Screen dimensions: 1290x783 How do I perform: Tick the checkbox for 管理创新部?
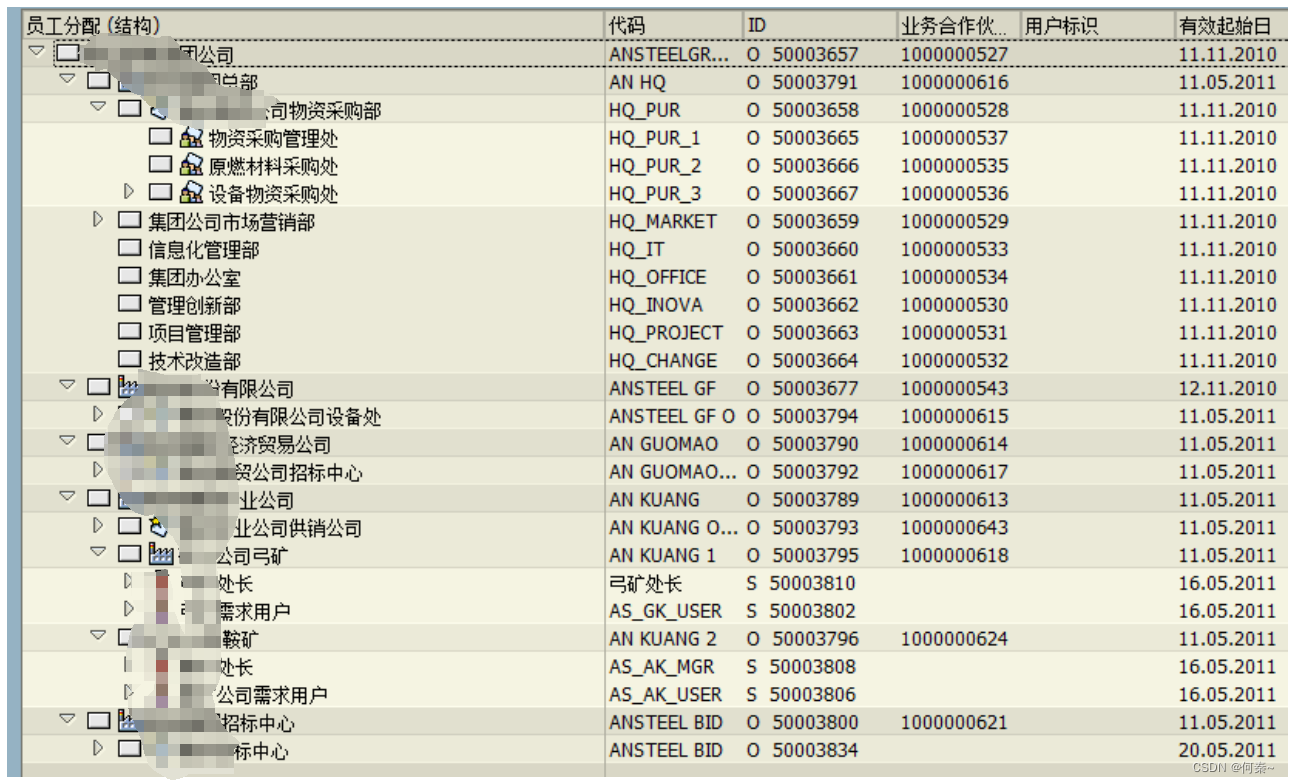(x=129, y=304)
